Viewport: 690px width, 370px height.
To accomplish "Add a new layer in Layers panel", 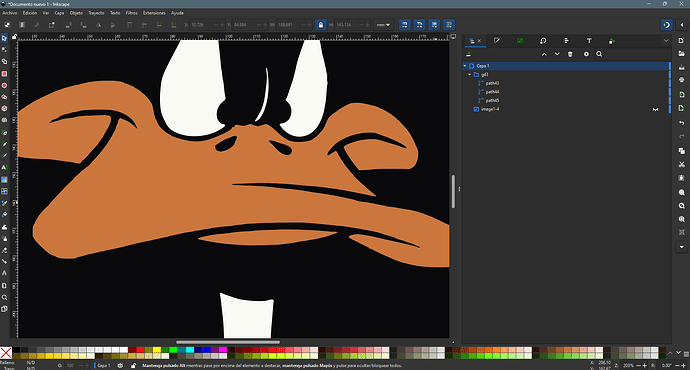I will pos(469,54).
